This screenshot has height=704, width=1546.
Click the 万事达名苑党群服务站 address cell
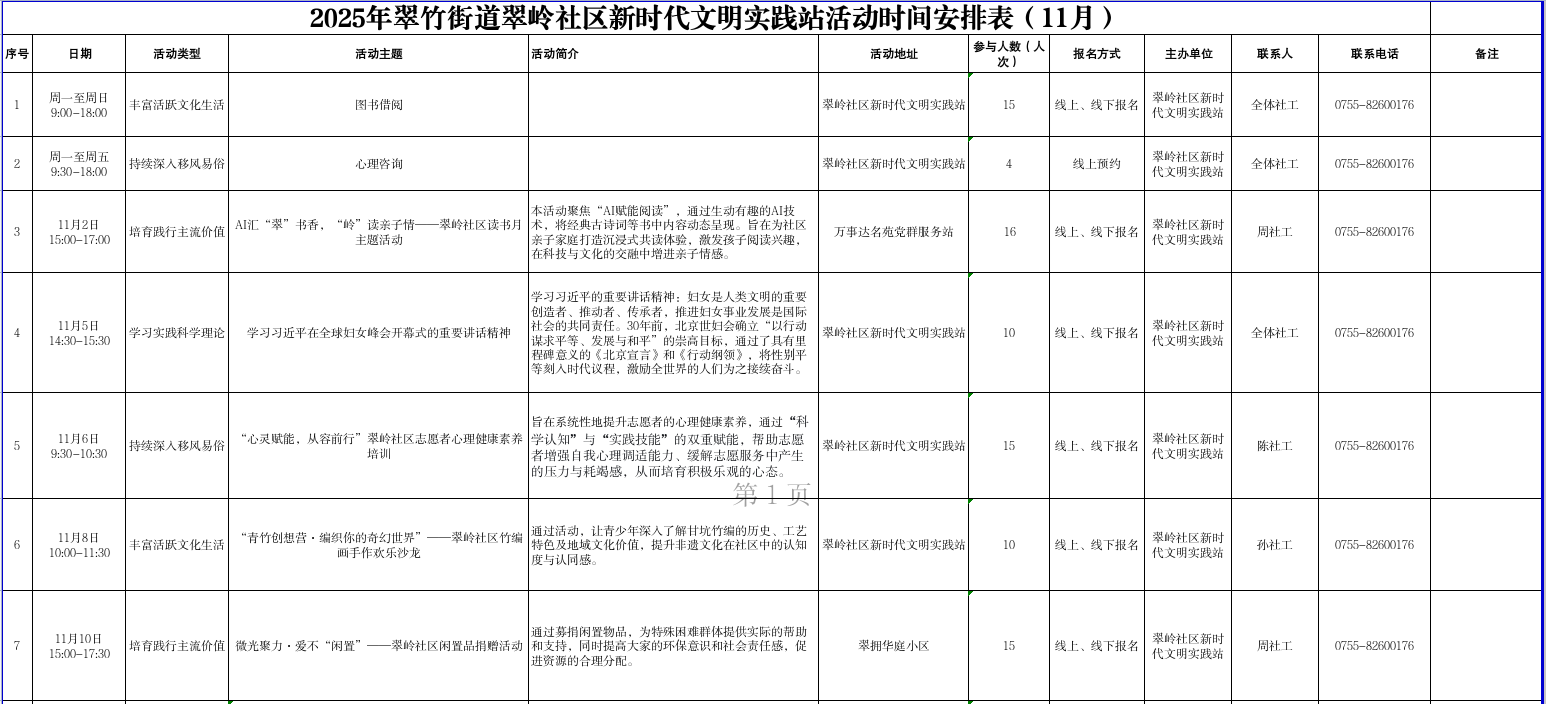(893, 232)
